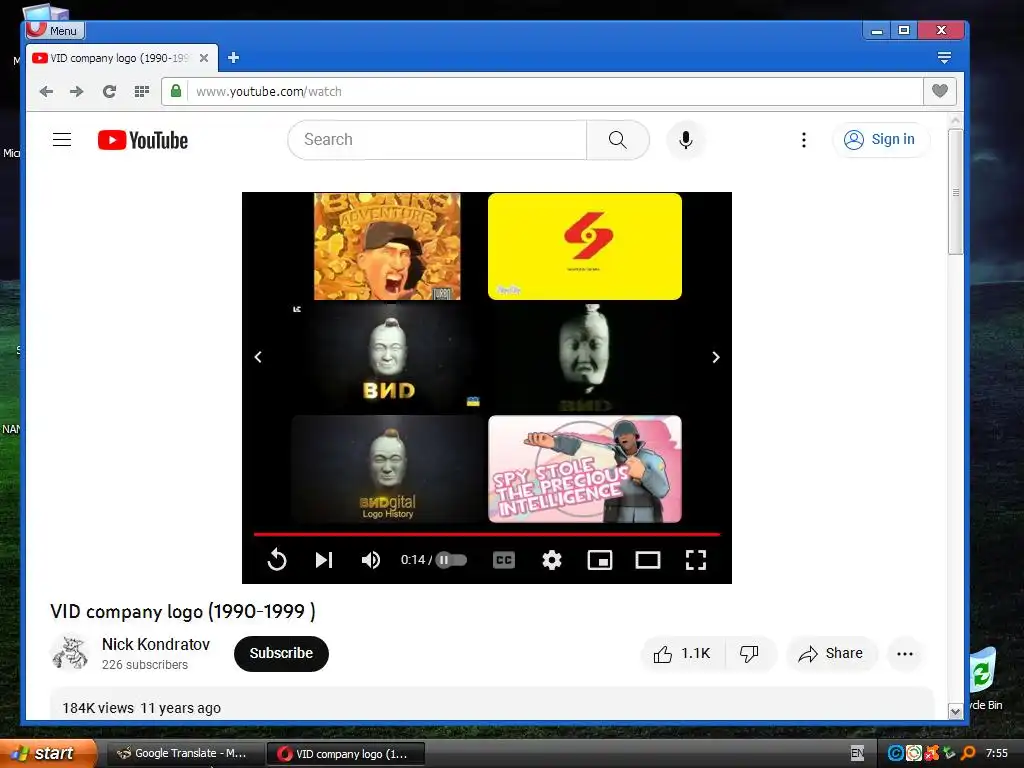Close the VID company logo tab
Image resolution: width=1024 pixels, height=768 pixels.
tap(204, 58)
